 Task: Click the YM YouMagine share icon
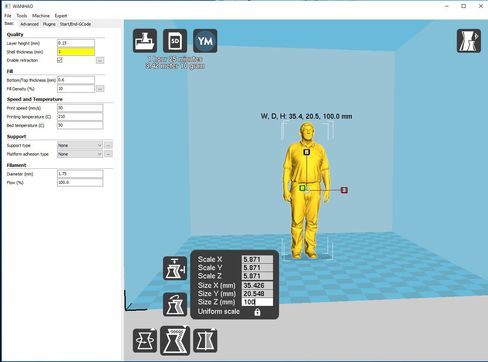205,41
